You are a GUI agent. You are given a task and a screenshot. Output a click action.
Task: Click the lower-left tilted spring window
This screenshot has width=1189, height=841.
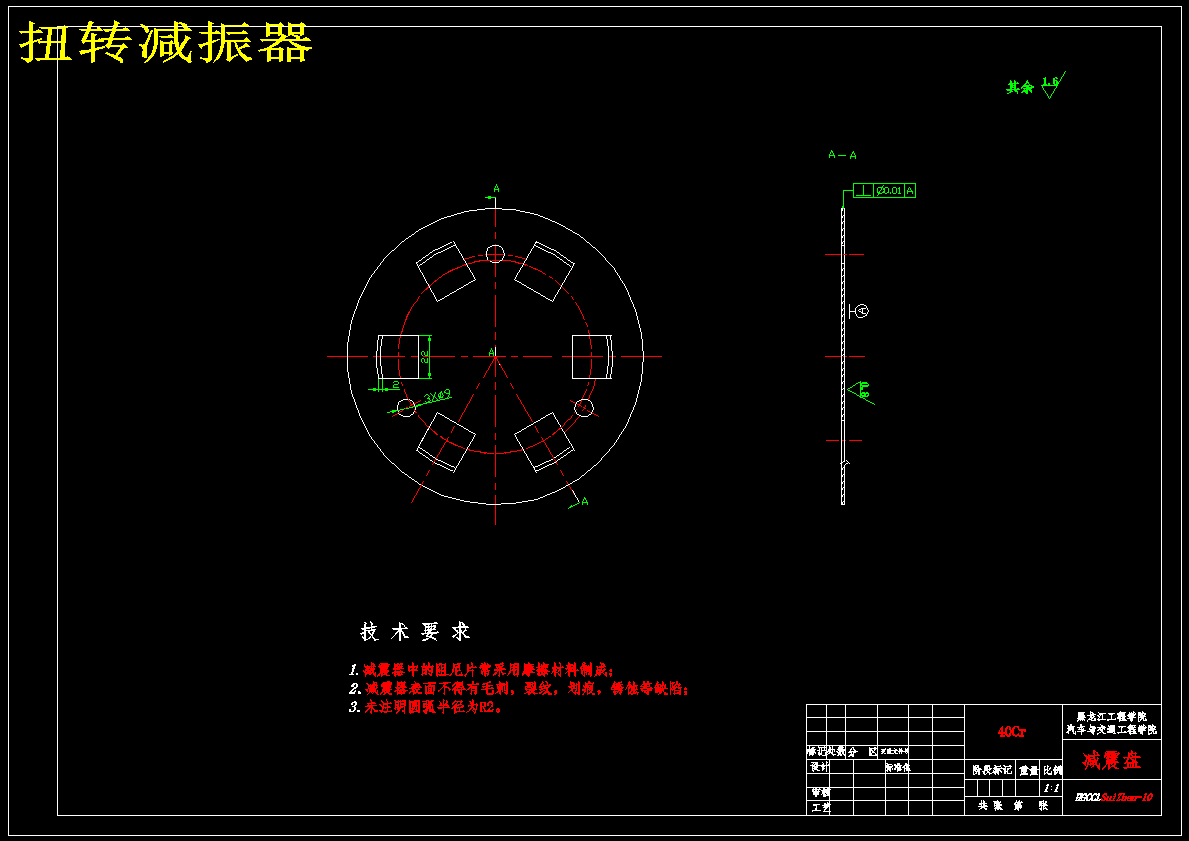pos(446,442)
